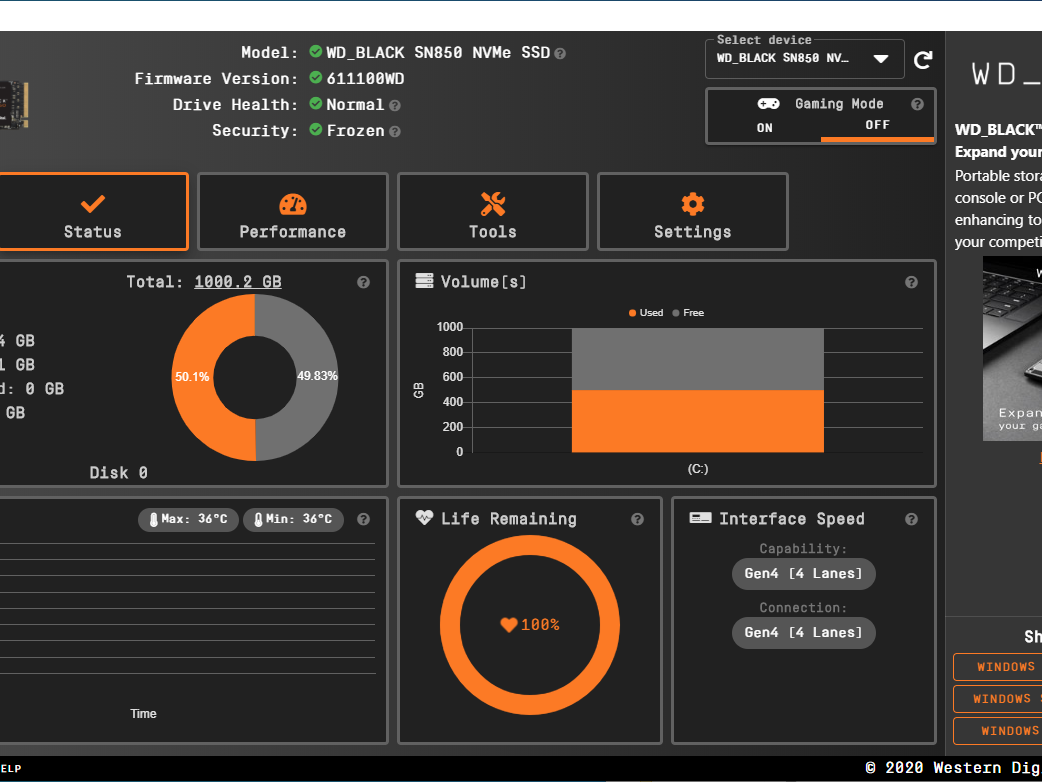Click Interface Speed help icon
1042x782 pixels.
pos(911,520)
